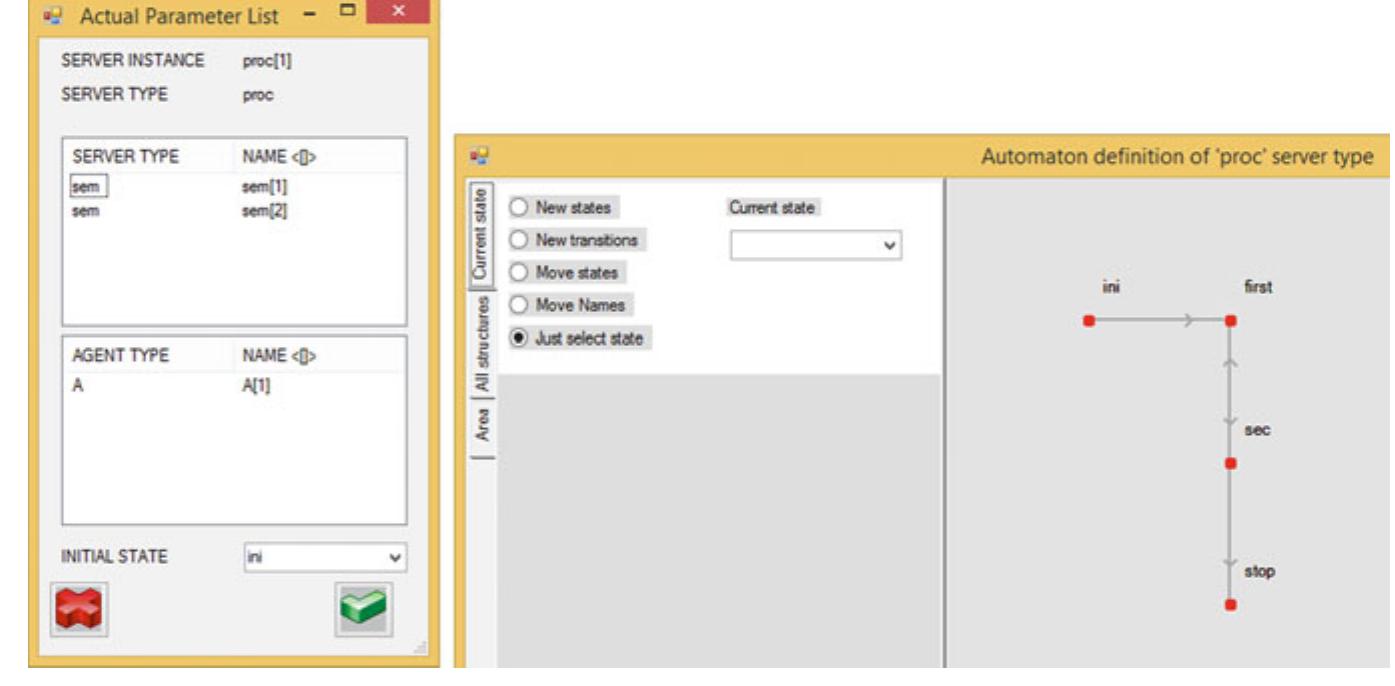This screenshot has height=686, width=1395.
Task: Click the 'first' state red node
Action: 1231,320
